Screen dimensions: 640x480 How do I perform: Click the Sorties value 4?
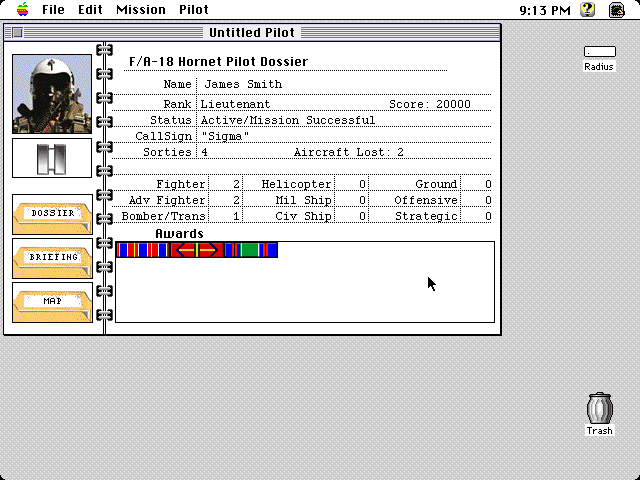[204, 152]
